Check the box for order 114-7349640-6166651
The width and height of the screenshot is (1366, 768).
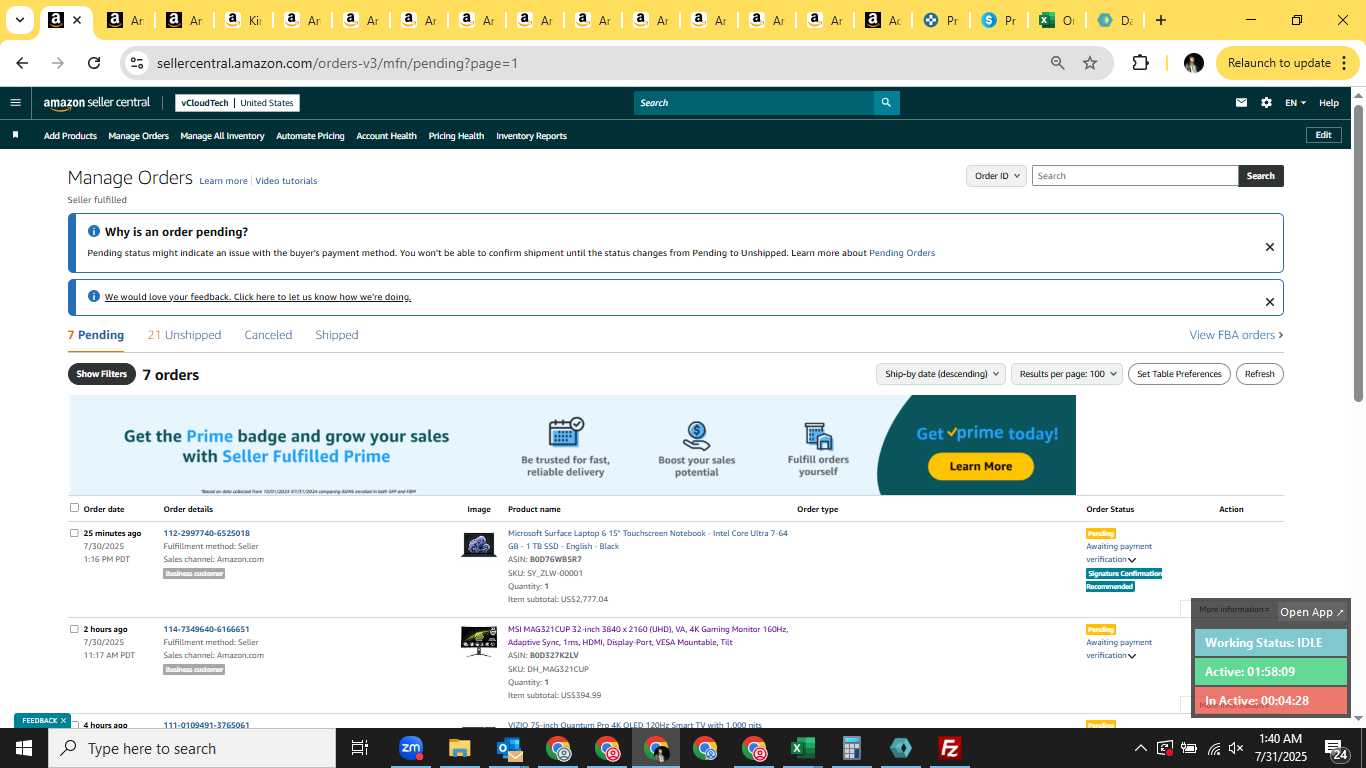click(x=74, y=629)
